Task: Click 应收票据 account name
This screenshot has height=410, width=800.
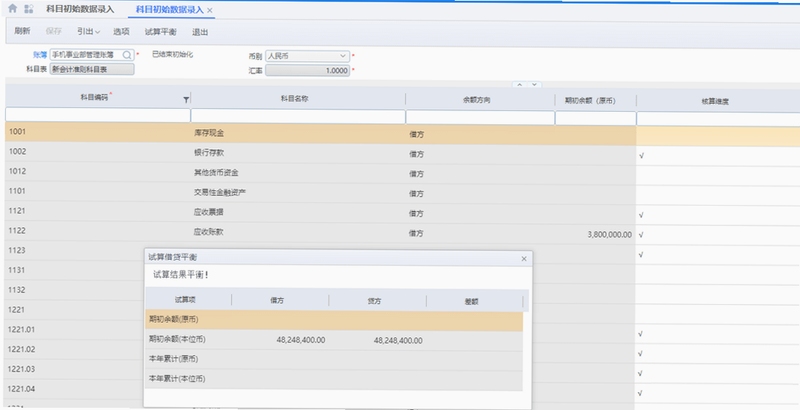Action: [x=208, y=212]
